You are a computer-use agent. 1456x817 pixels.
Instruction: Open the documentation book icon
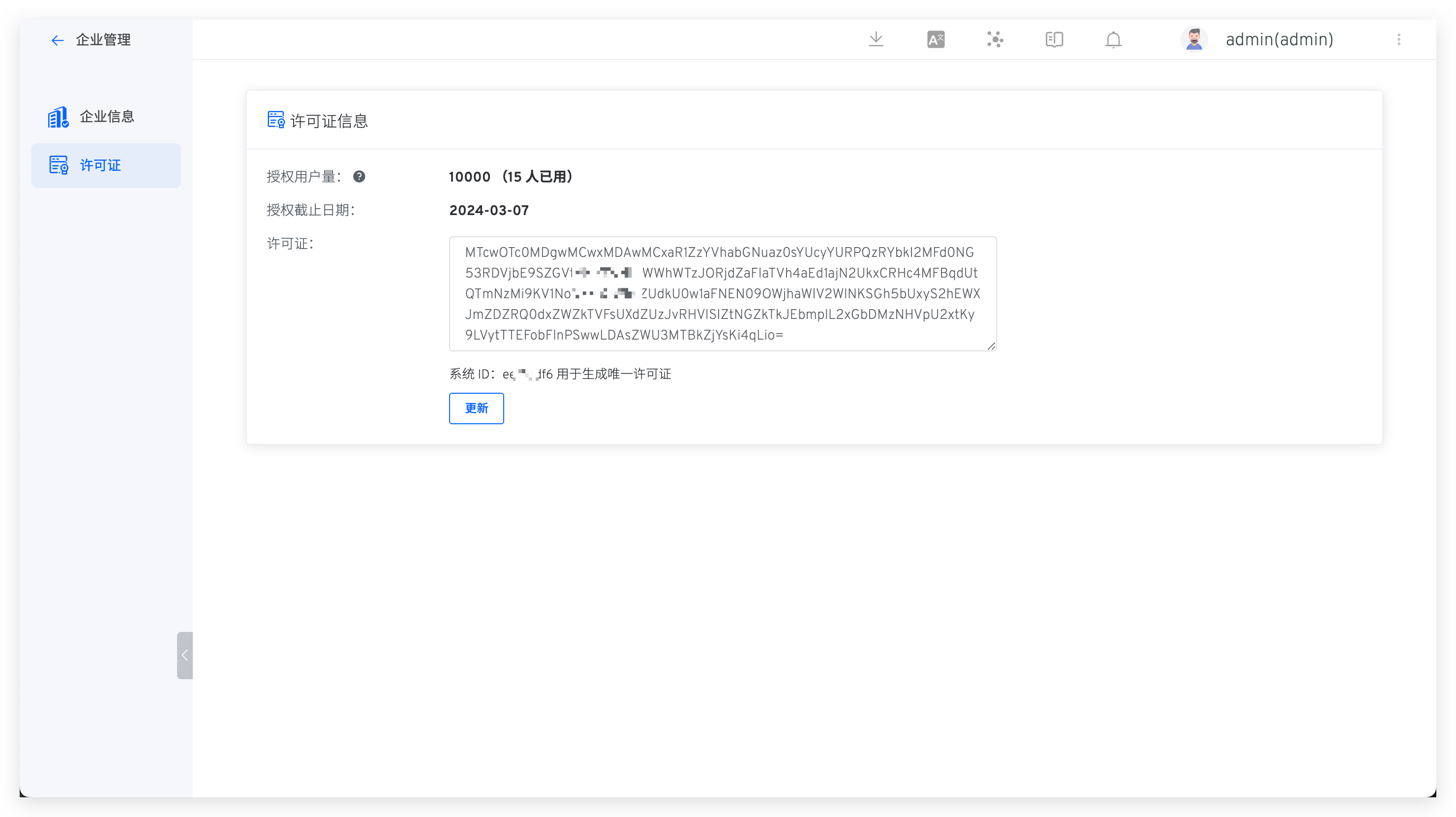1054,39
